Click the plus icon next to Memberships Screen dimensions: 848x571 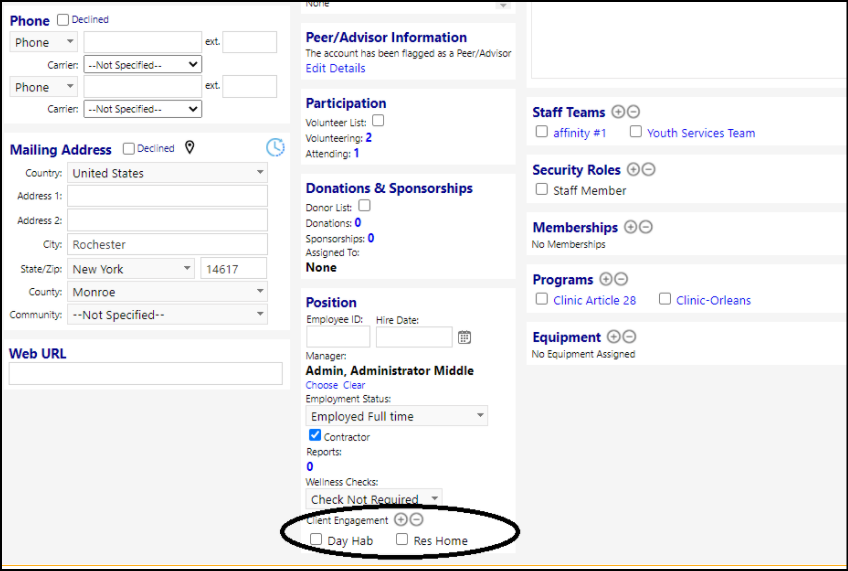pos(631,227)
